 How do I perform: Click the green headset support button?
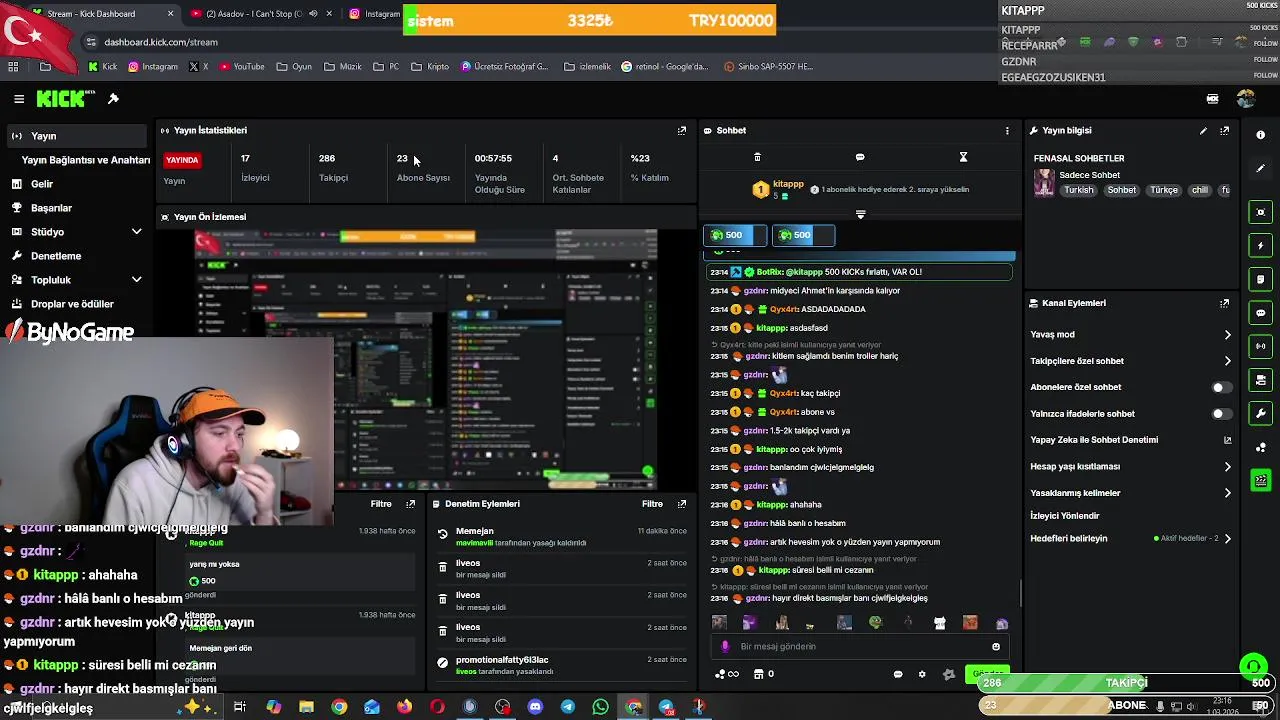pyautogui.click(x=1253, y=666)
